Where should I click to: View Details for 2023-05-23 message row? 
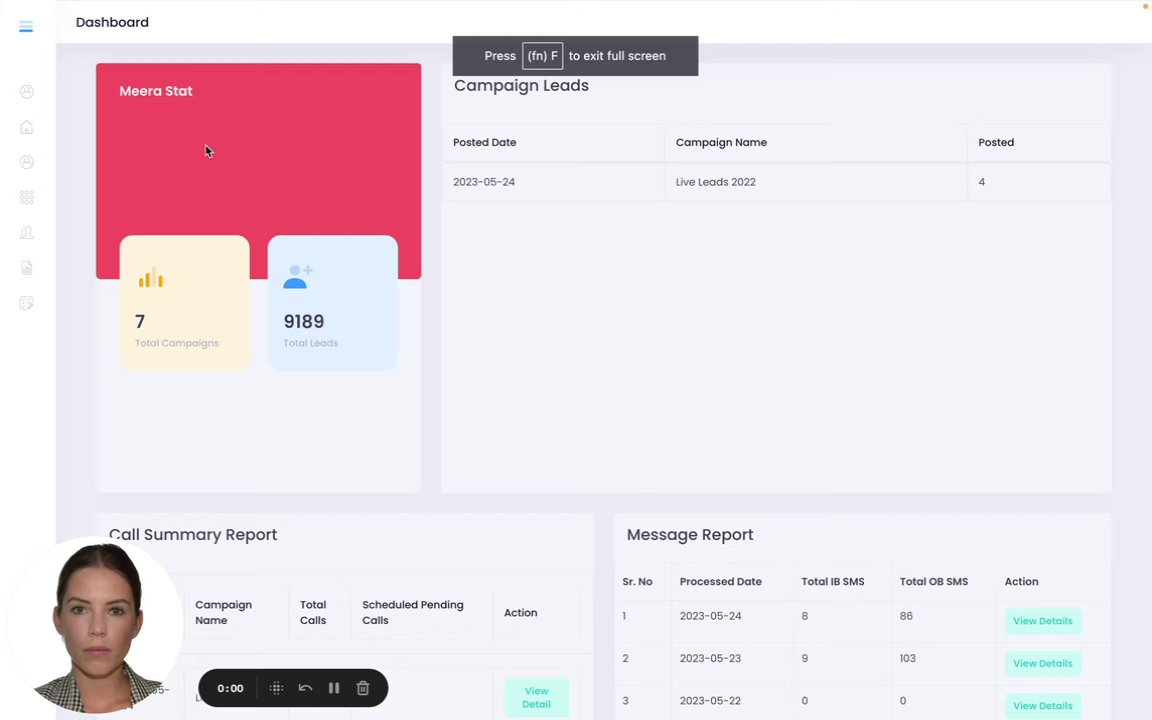click(x=1043, y=663)
